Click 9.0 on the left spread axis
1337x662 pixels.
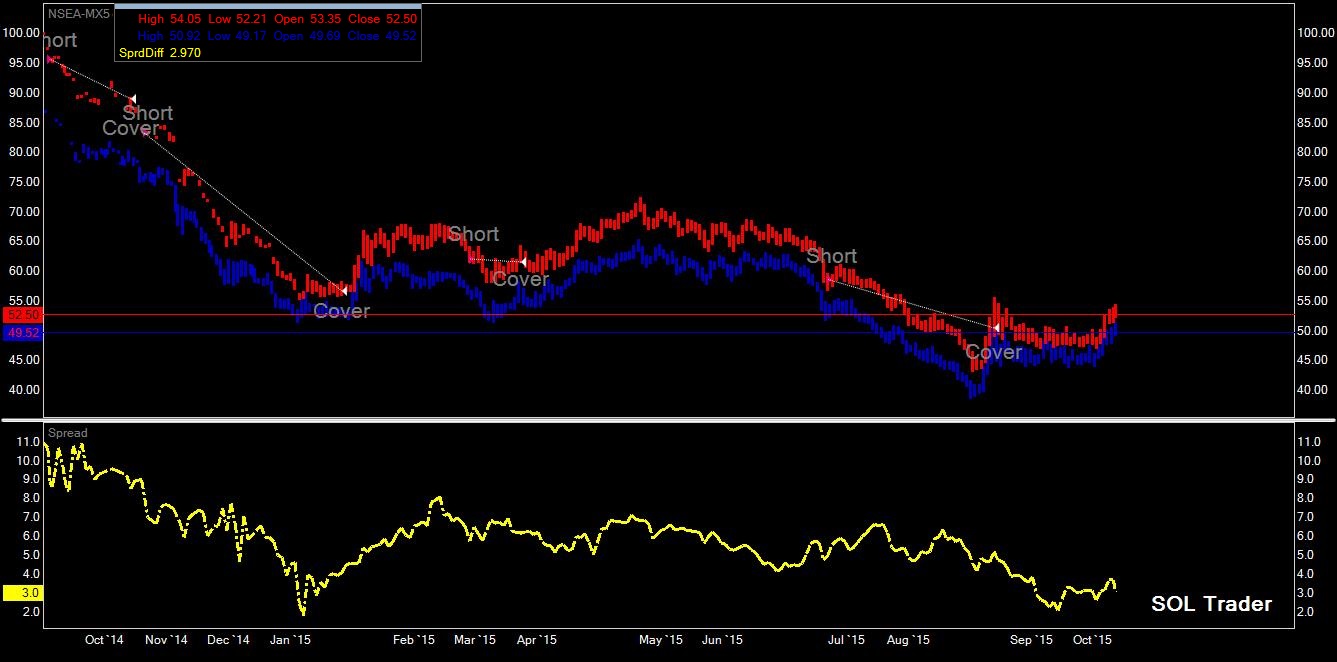pyautogui.click(x=29, y=479)
